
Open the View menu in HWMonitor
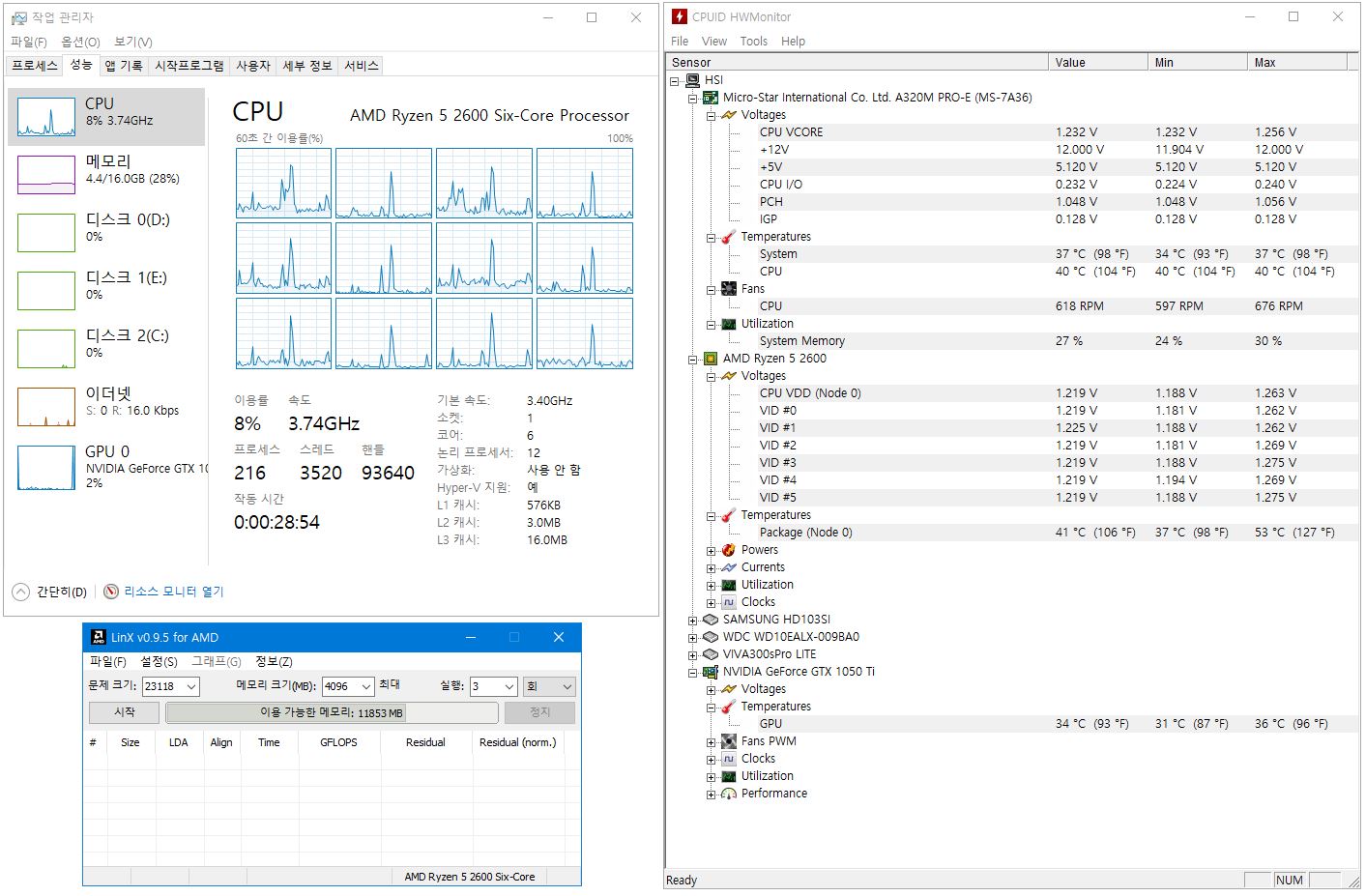point(714,42)
